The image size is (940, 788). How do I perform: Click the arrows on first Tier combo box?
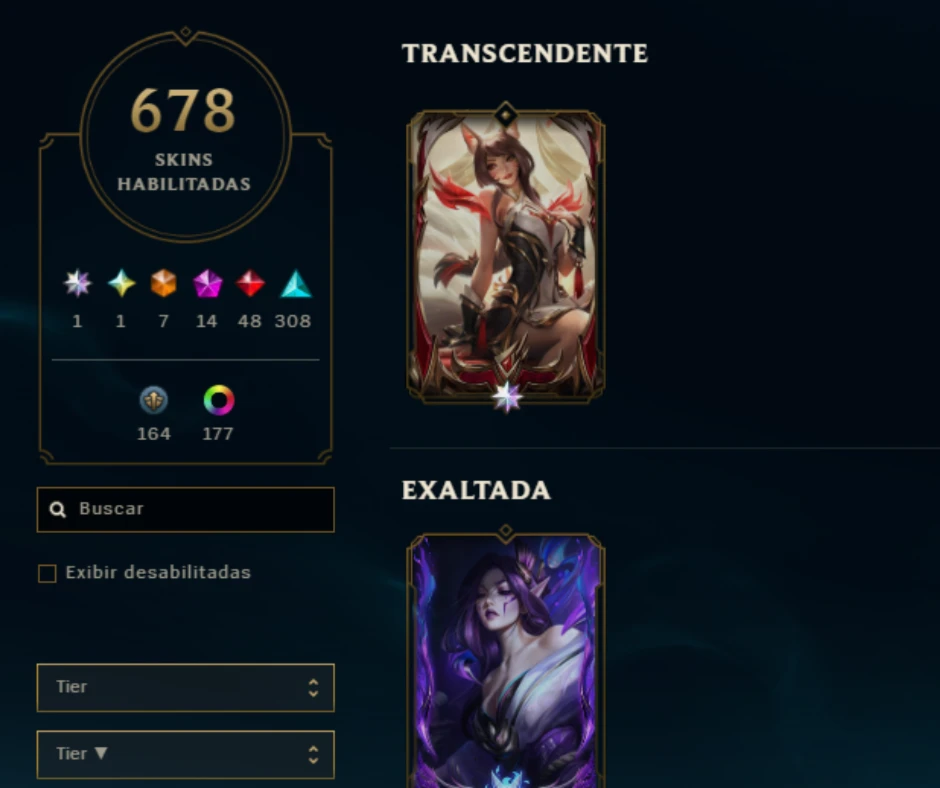[x=313, y=688]
